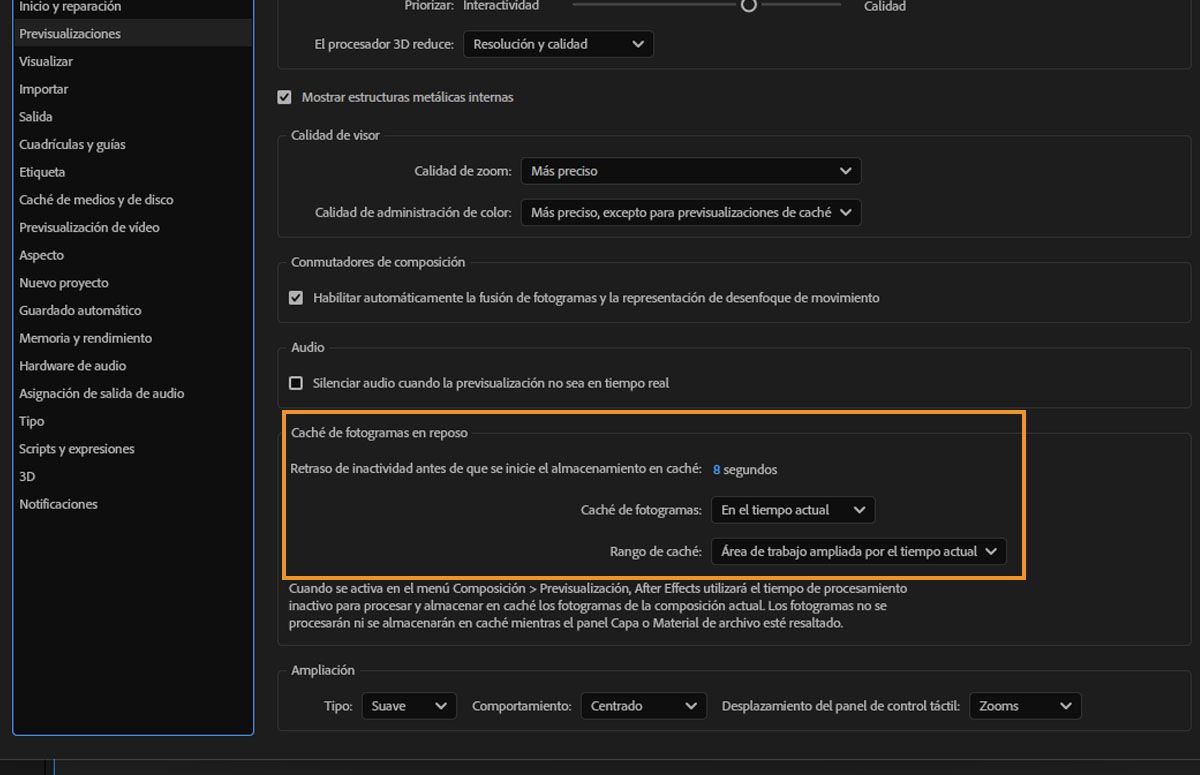
Task: Click the 8 segundos delay value
Action: [x=745, y=469]
